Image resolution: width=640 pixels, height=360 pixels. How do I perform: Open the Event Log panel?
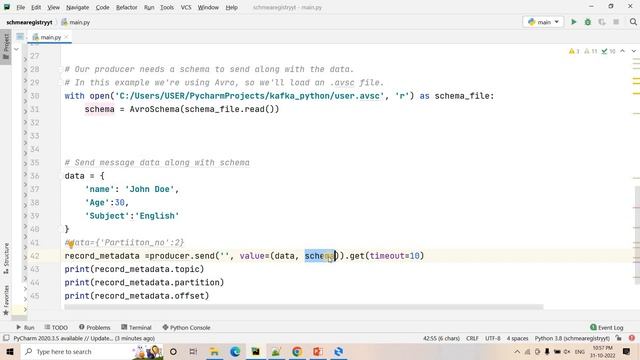(x=607, y=327)
